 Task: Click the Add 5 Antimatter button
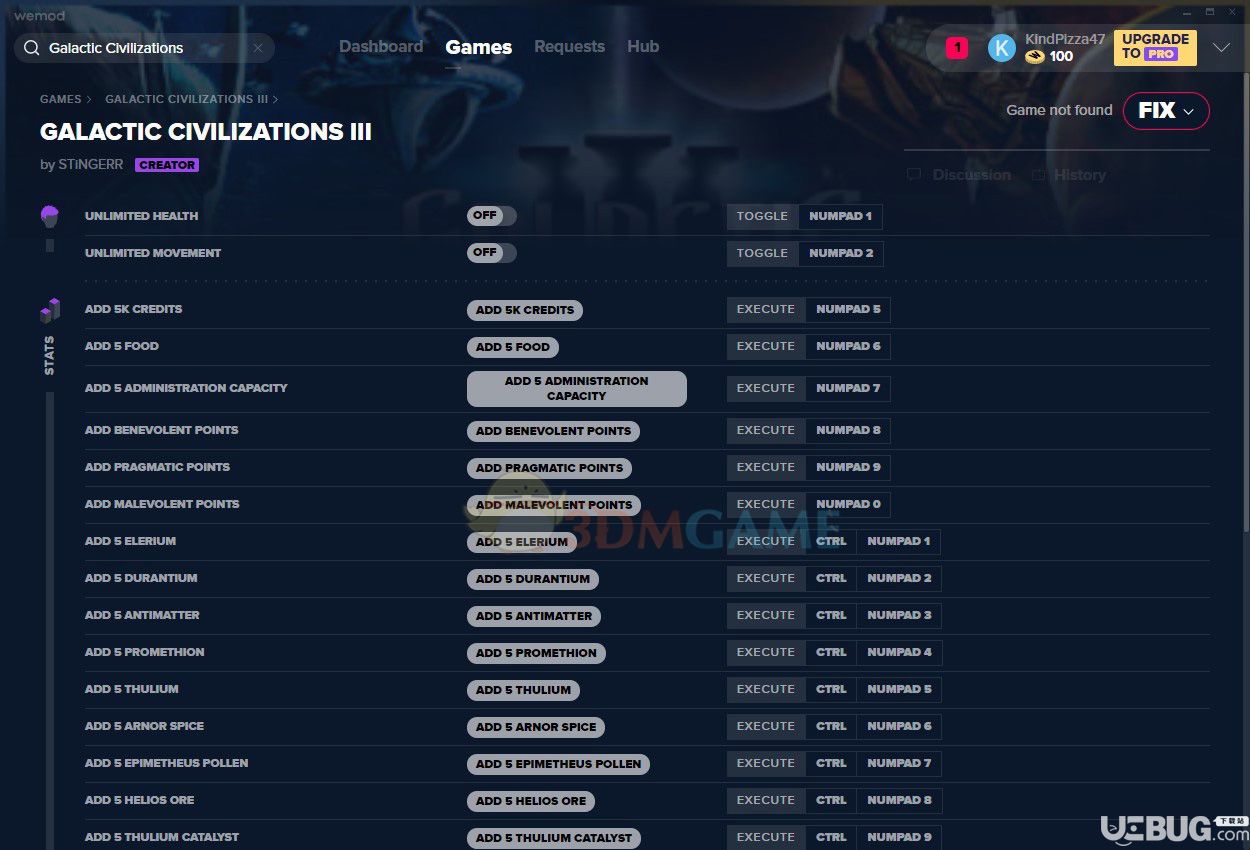coord(534,616)
